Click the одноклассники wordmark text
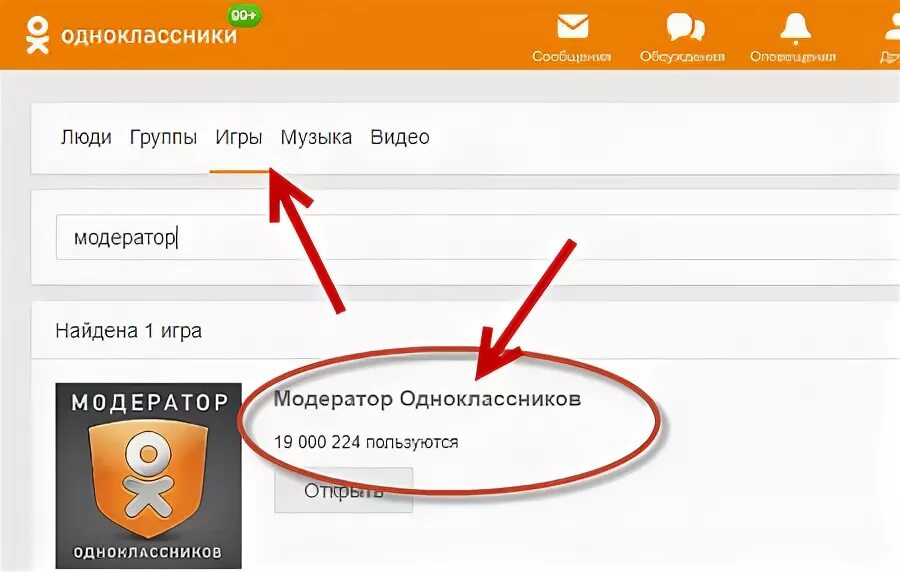 point(149,36)
